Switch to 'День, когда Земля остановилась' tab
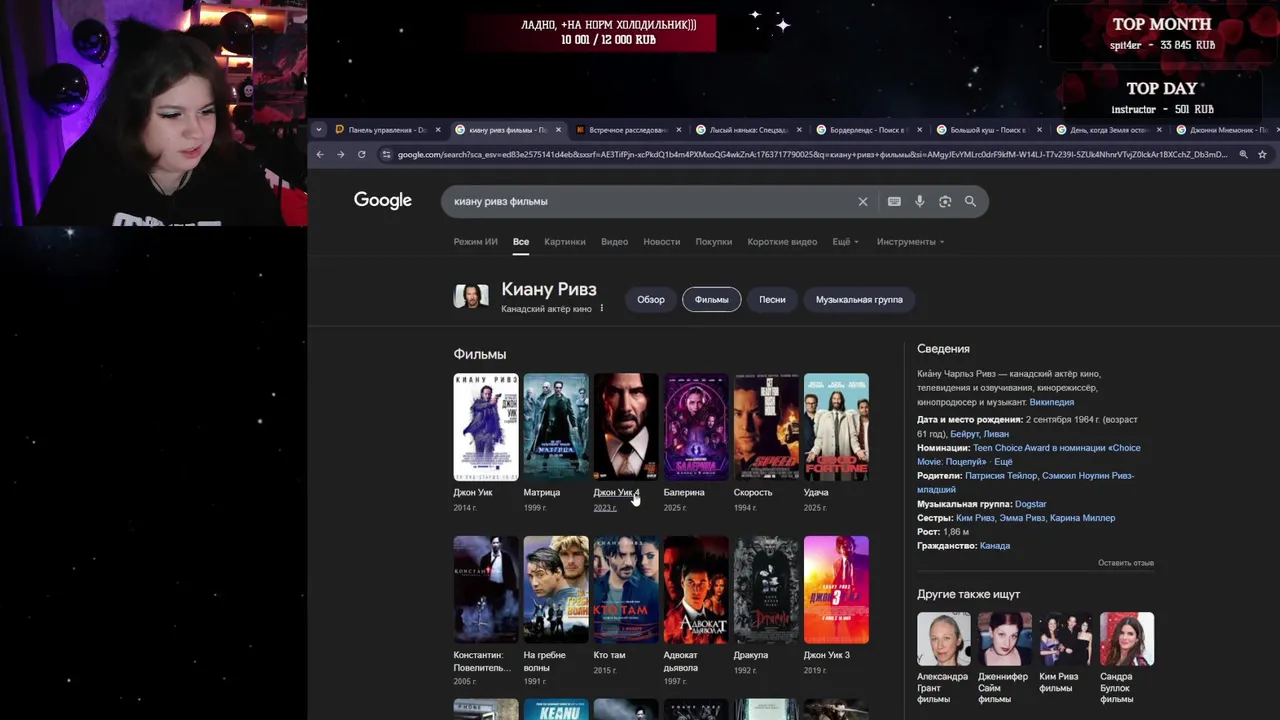The width and height of the screenshot is (1280, 720). 1107,130
